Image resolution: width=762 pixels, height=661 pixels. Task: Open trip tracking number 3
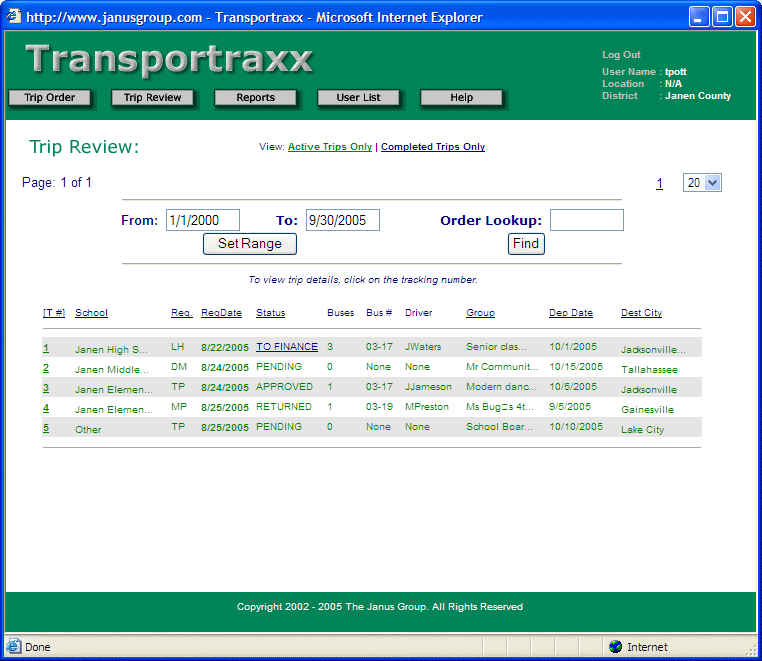click(x=46, y=388)
